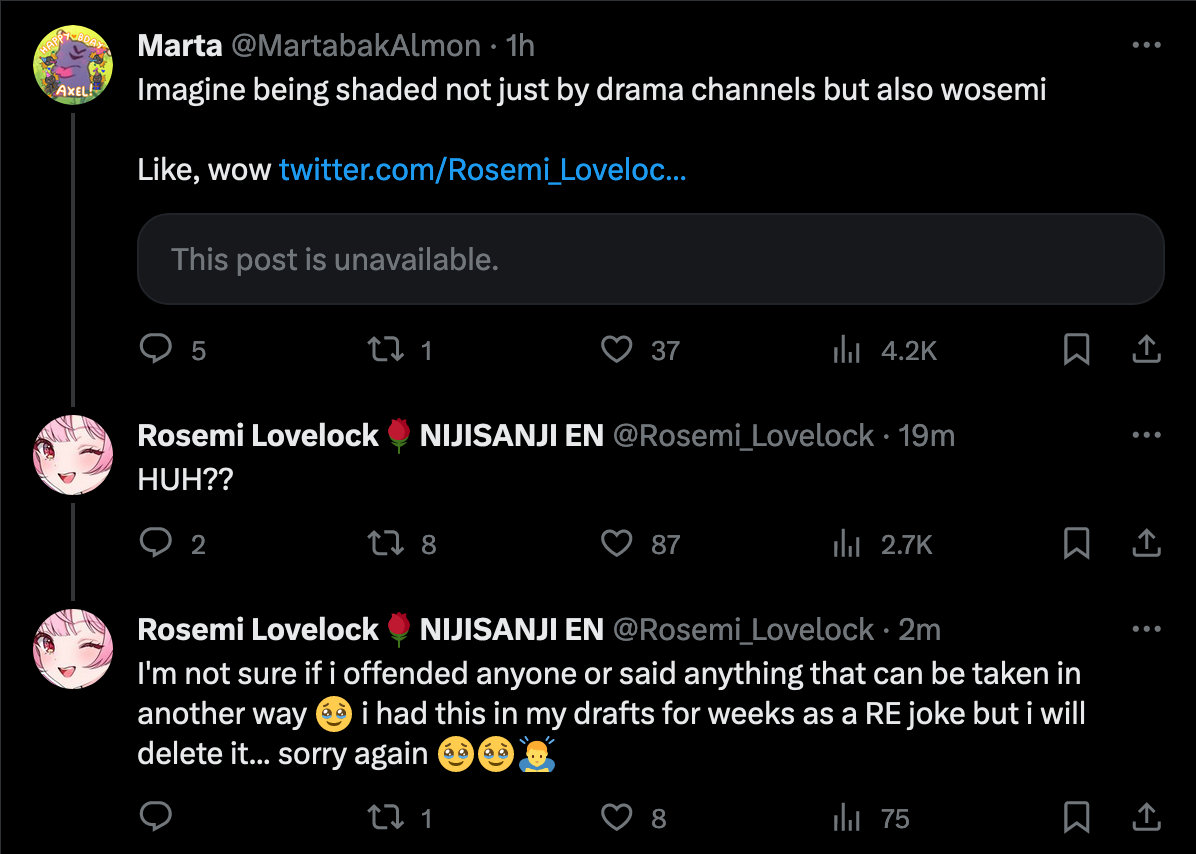
Task: Repost the HUH?? post
Action: [x=382, y=543]
